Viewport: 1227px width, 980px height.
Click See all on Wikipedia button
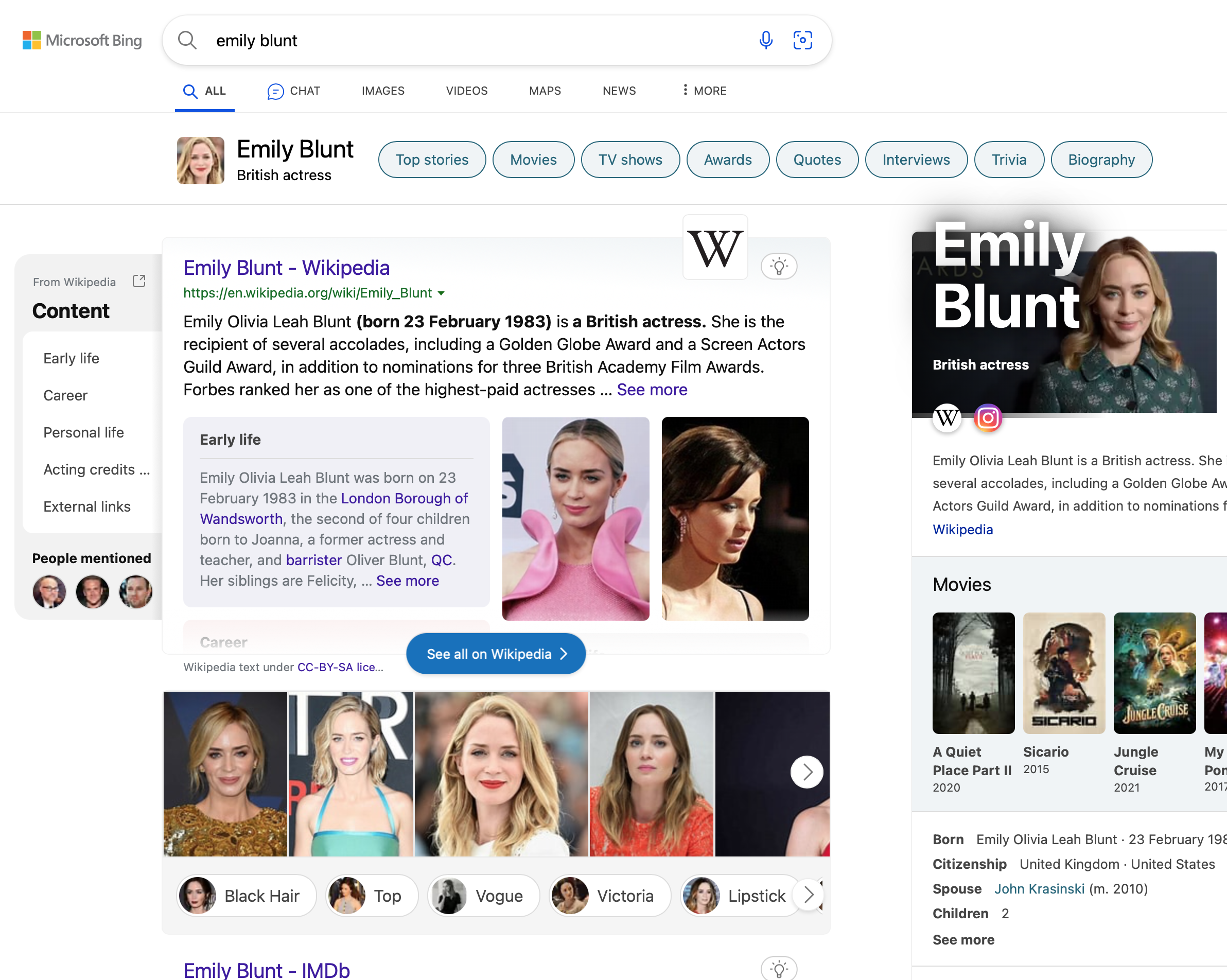tap(496, 654)
